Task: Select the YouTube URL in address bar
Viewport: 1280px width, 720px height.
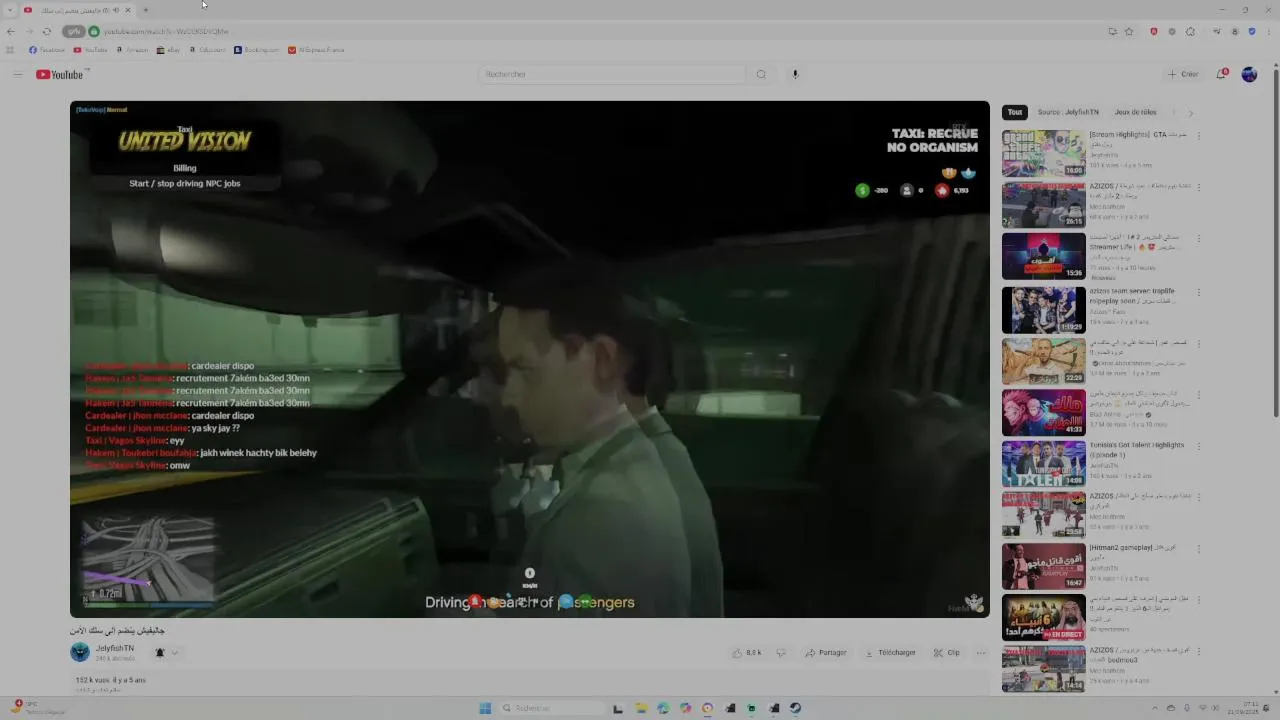Action: pyautogui.click(x=166, y=31)
